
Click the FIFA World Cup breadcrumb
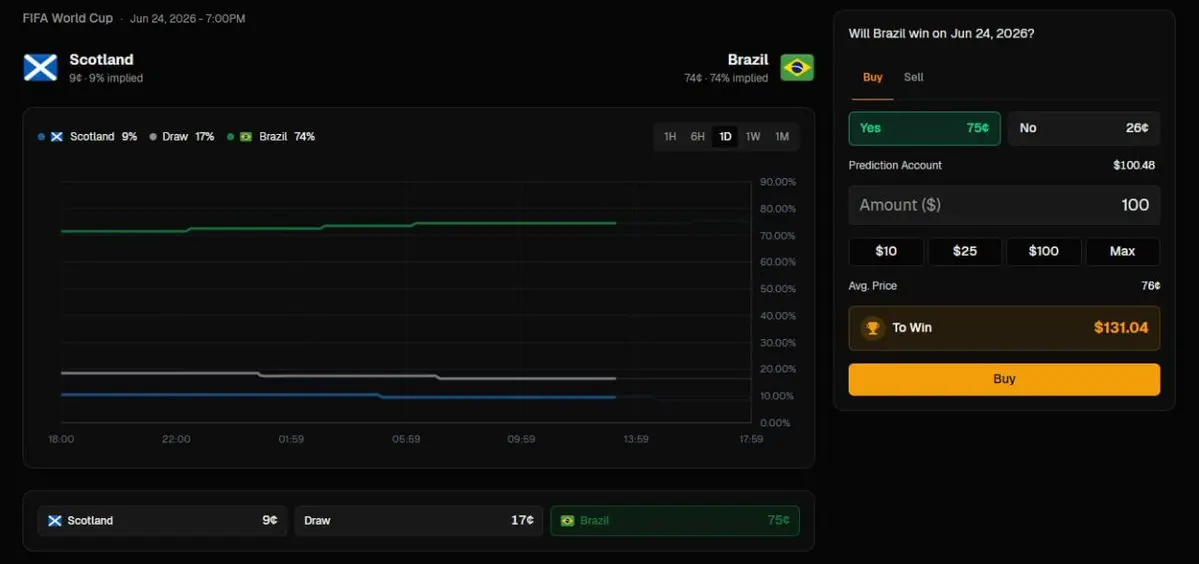68,18
